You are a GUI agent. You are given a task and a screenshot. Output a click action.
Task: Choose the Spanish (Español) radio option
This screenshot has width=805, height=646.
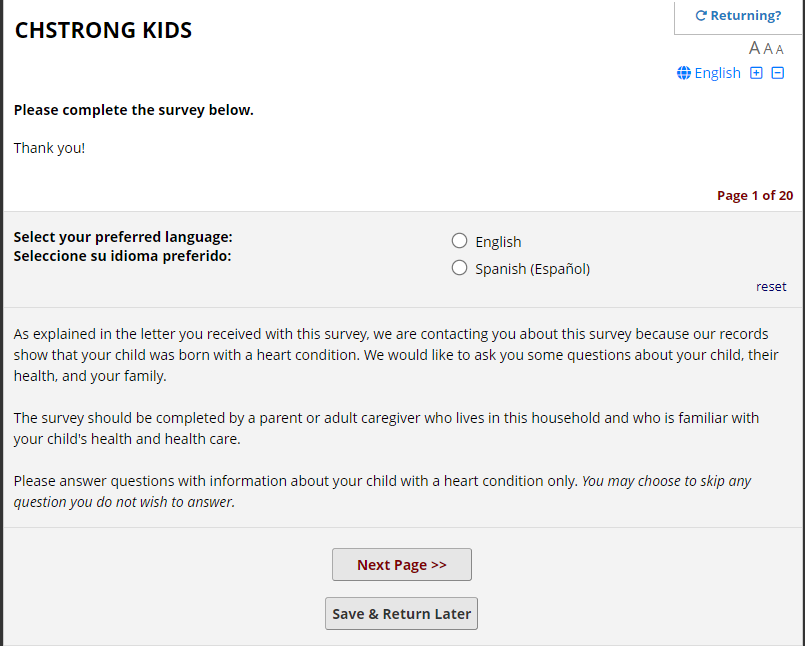click(460, 268)
